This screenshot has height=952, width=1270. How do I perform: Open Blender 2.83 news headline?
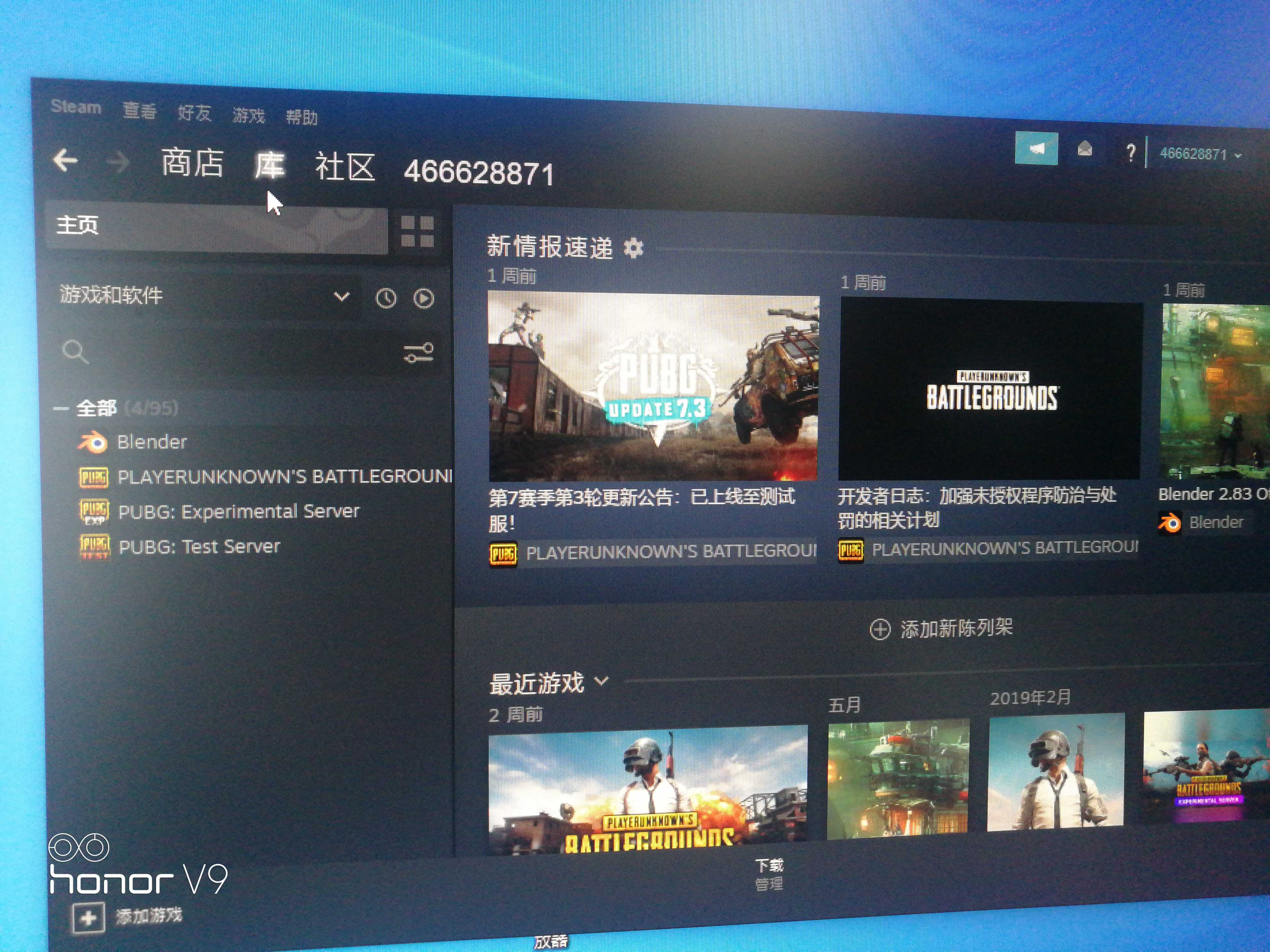[1214, 495]
